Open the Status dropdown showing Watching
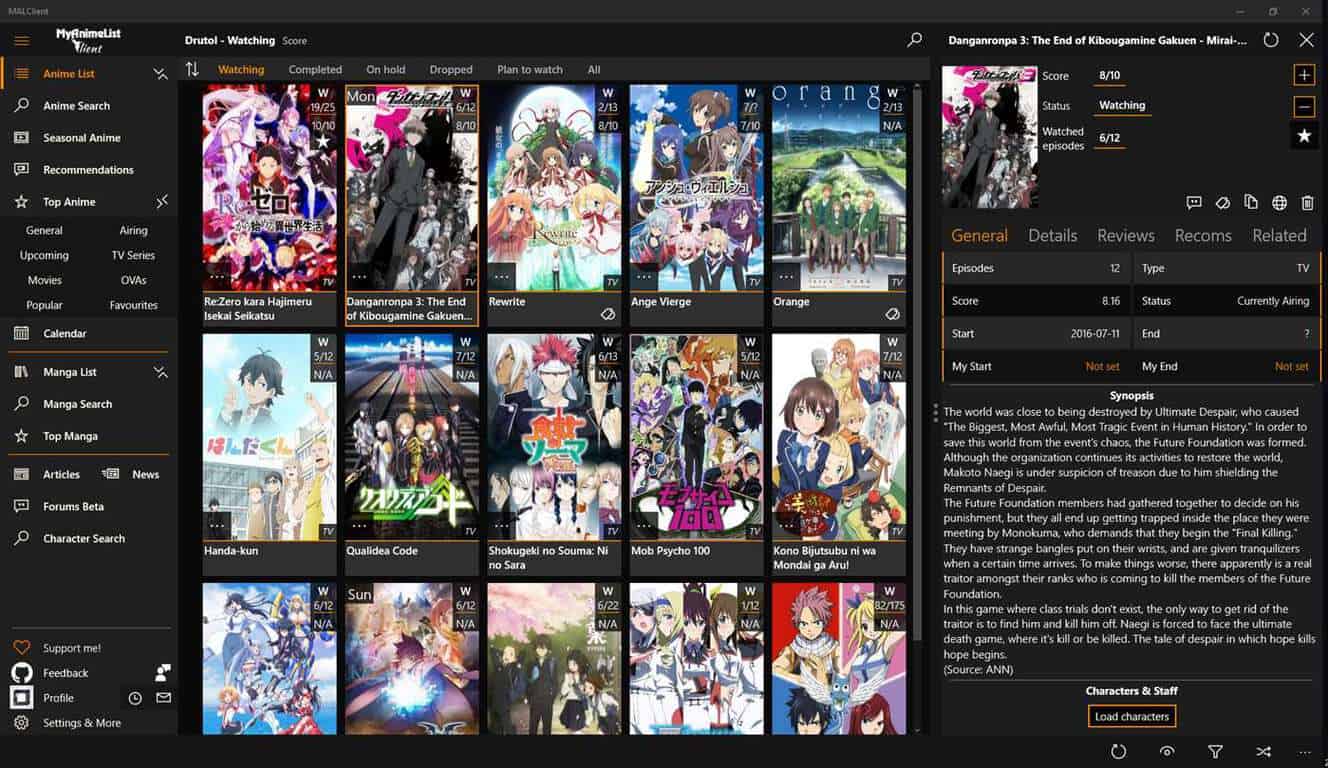 pyautogui.click(x=1122, y=106)
